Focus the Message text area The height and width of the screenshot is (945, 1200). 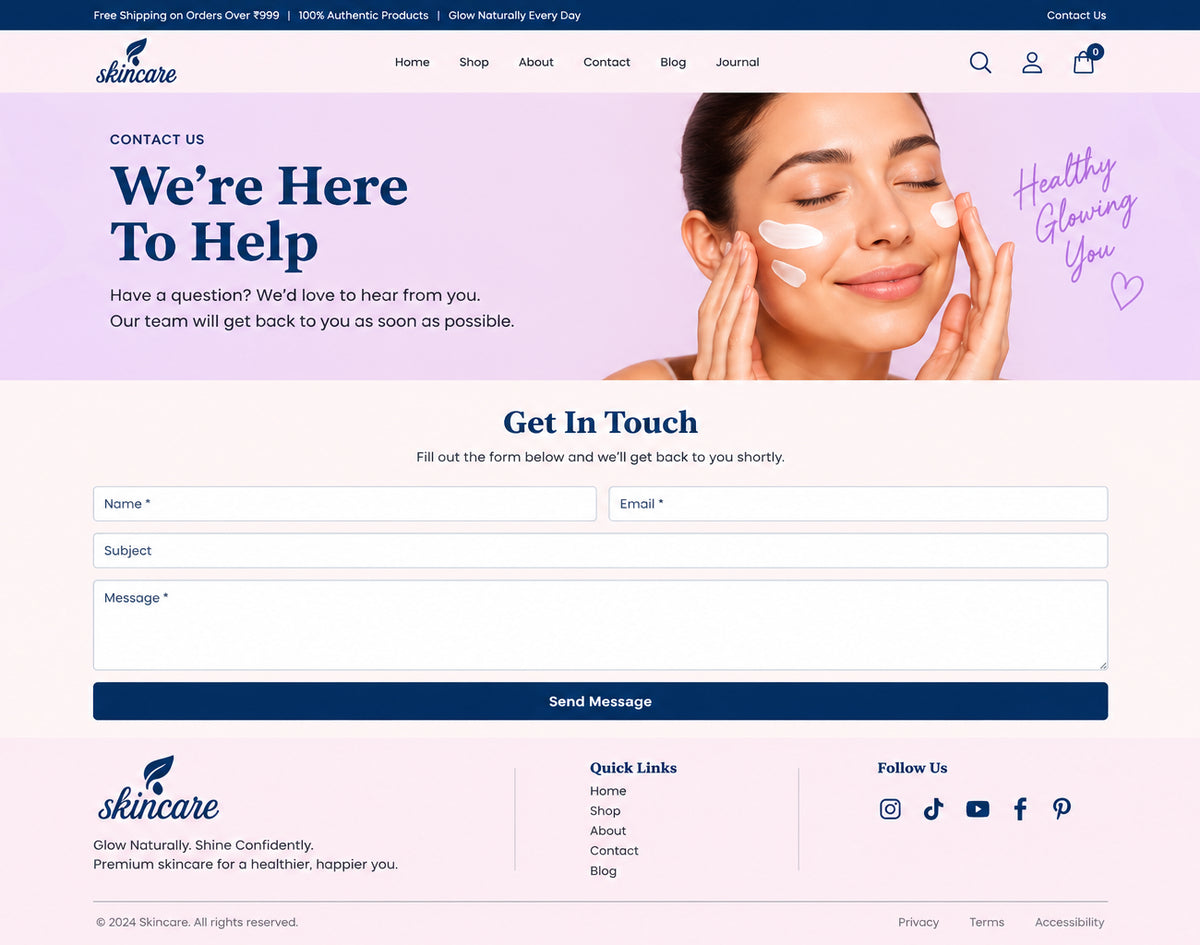point(600,625)
